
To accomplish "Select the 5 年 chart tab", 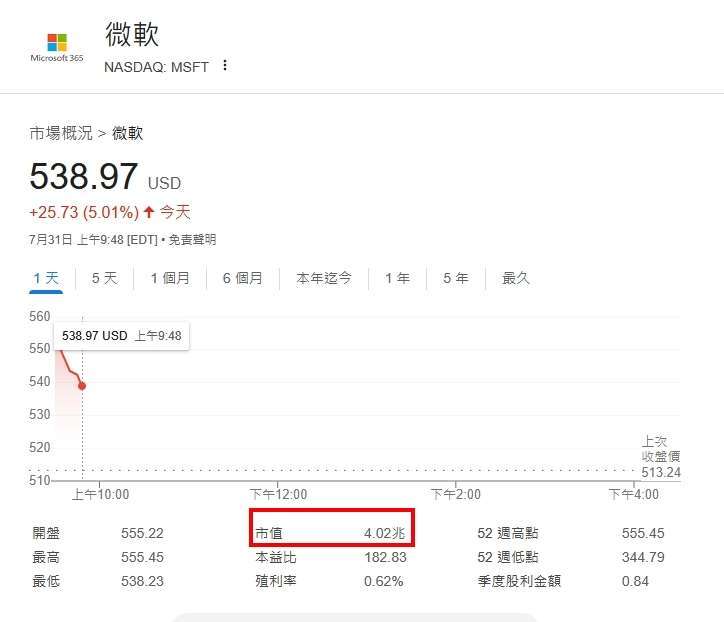I will 455,278.
